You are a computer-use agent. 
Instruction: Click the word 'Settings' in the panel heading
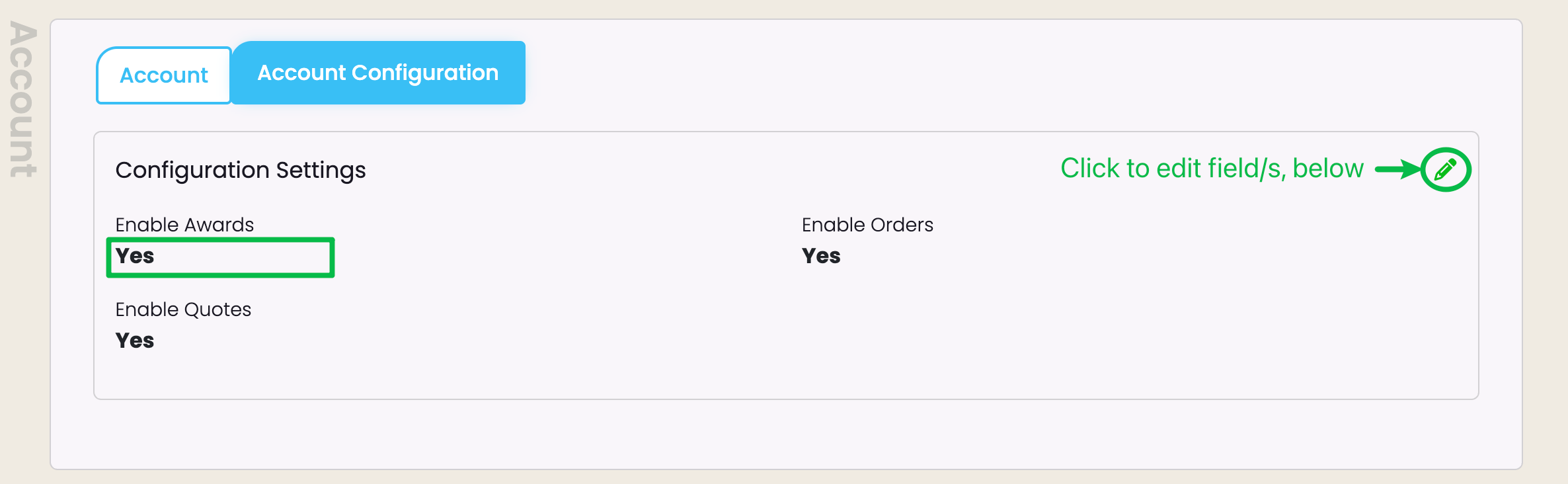321,170
